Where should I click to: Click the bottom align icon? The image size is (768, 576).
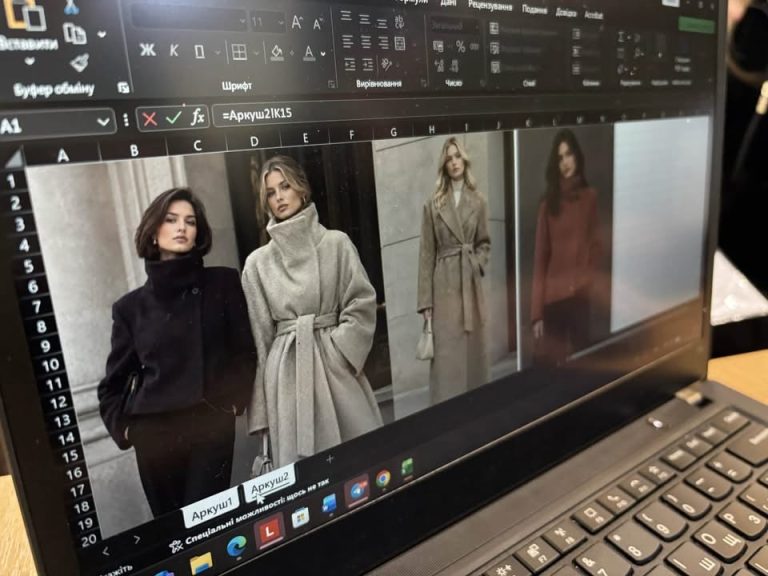click(382, 23)
